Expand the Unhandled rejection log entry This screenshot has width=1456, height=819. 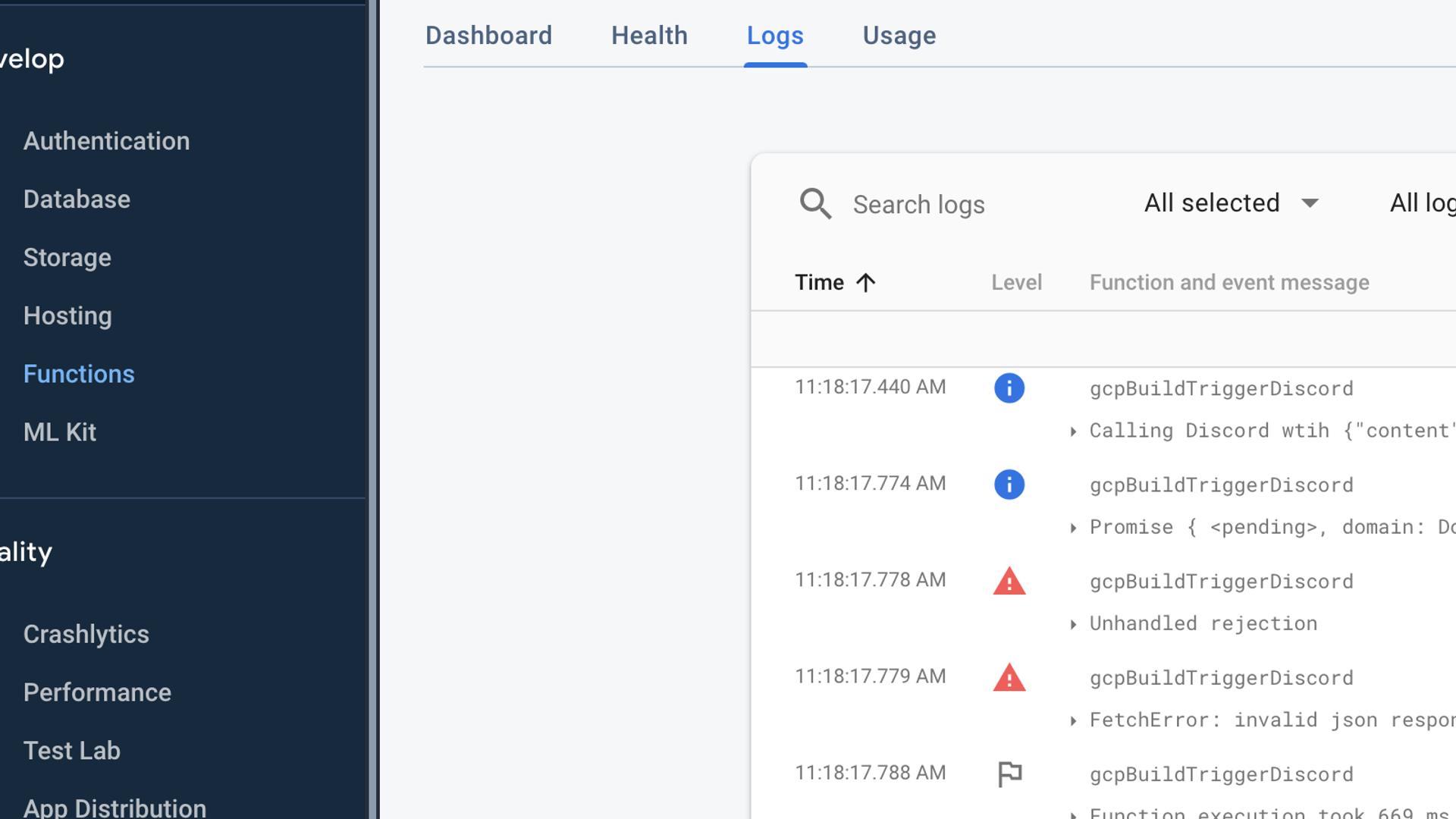(1073, 624)
